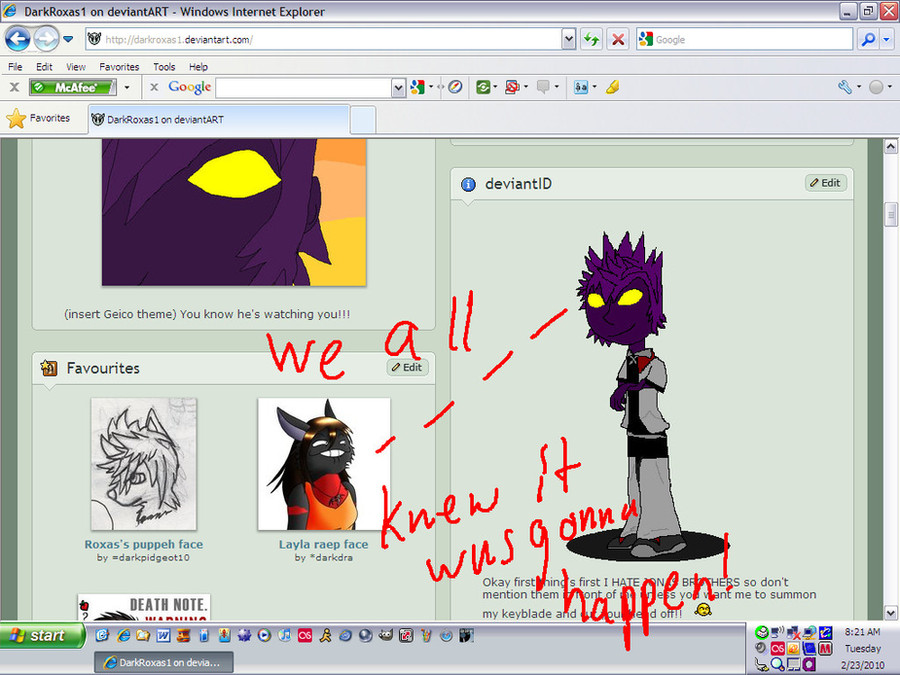
Task: Click the translate icon in Google toolbar
Action: [x=581, y=87]
